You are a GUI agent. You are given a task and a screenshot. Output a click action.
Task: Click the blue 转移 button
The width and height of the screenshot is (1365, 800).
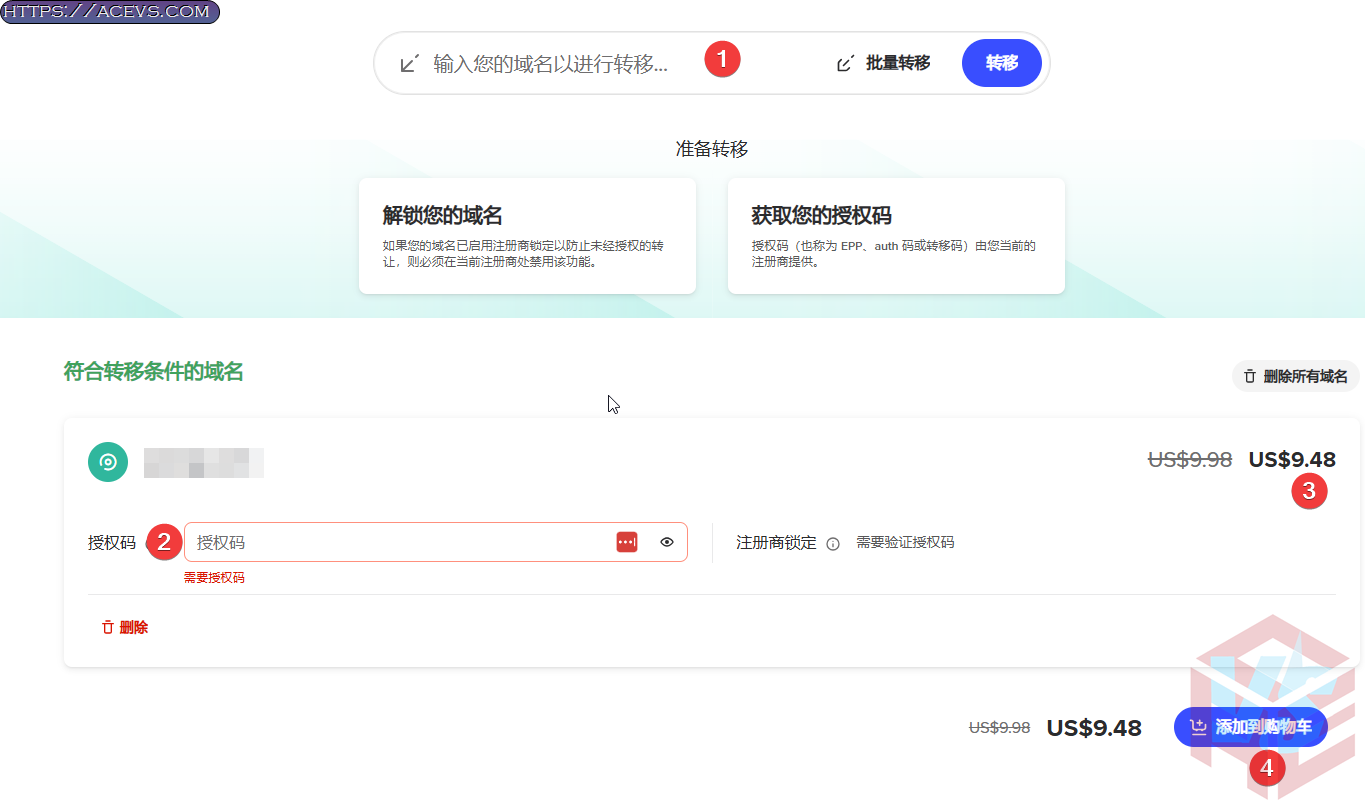[x=1002, y=63]
